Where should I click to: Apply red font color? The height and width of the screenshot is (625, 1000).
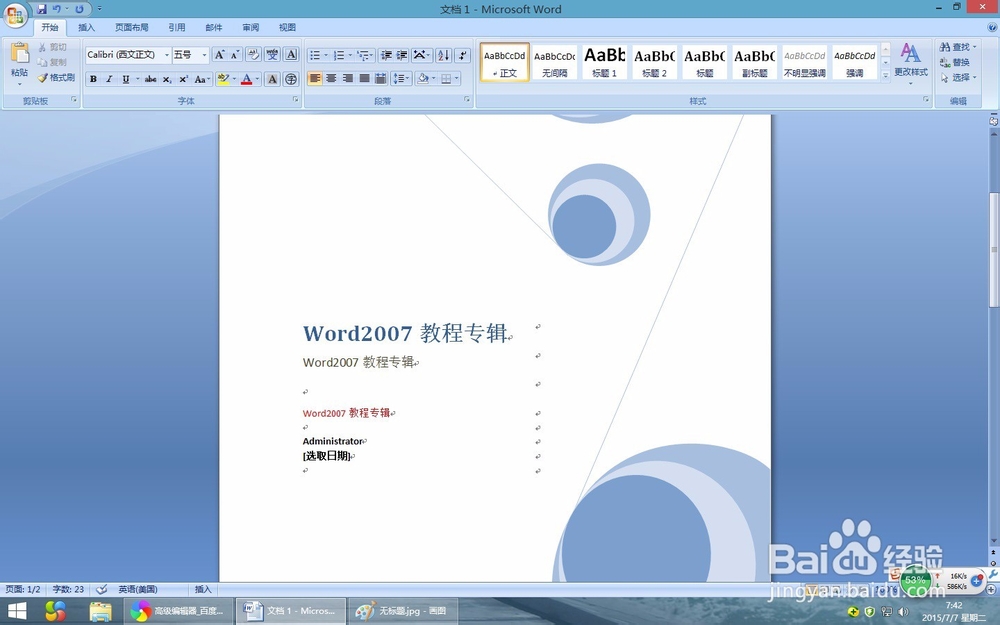(247, 79)
